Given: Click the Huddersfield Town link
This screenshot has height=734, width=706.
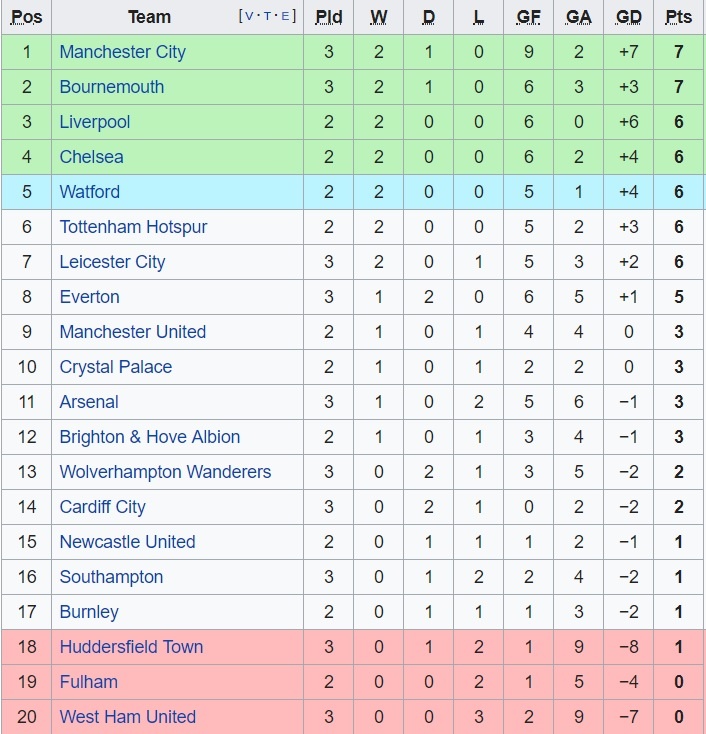Looking at the screenshot, I should (131, 647).
